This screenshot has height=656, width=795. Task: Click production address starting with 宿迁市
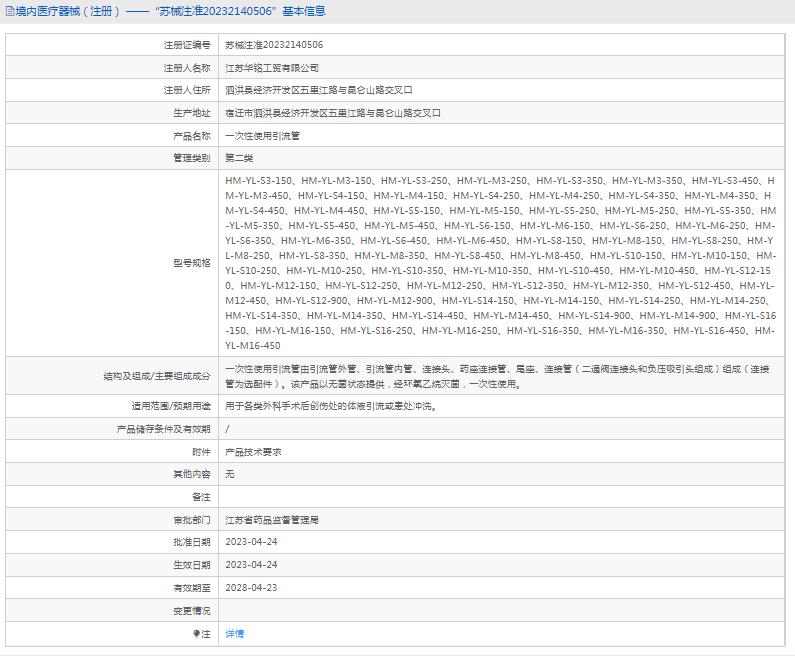333,113
